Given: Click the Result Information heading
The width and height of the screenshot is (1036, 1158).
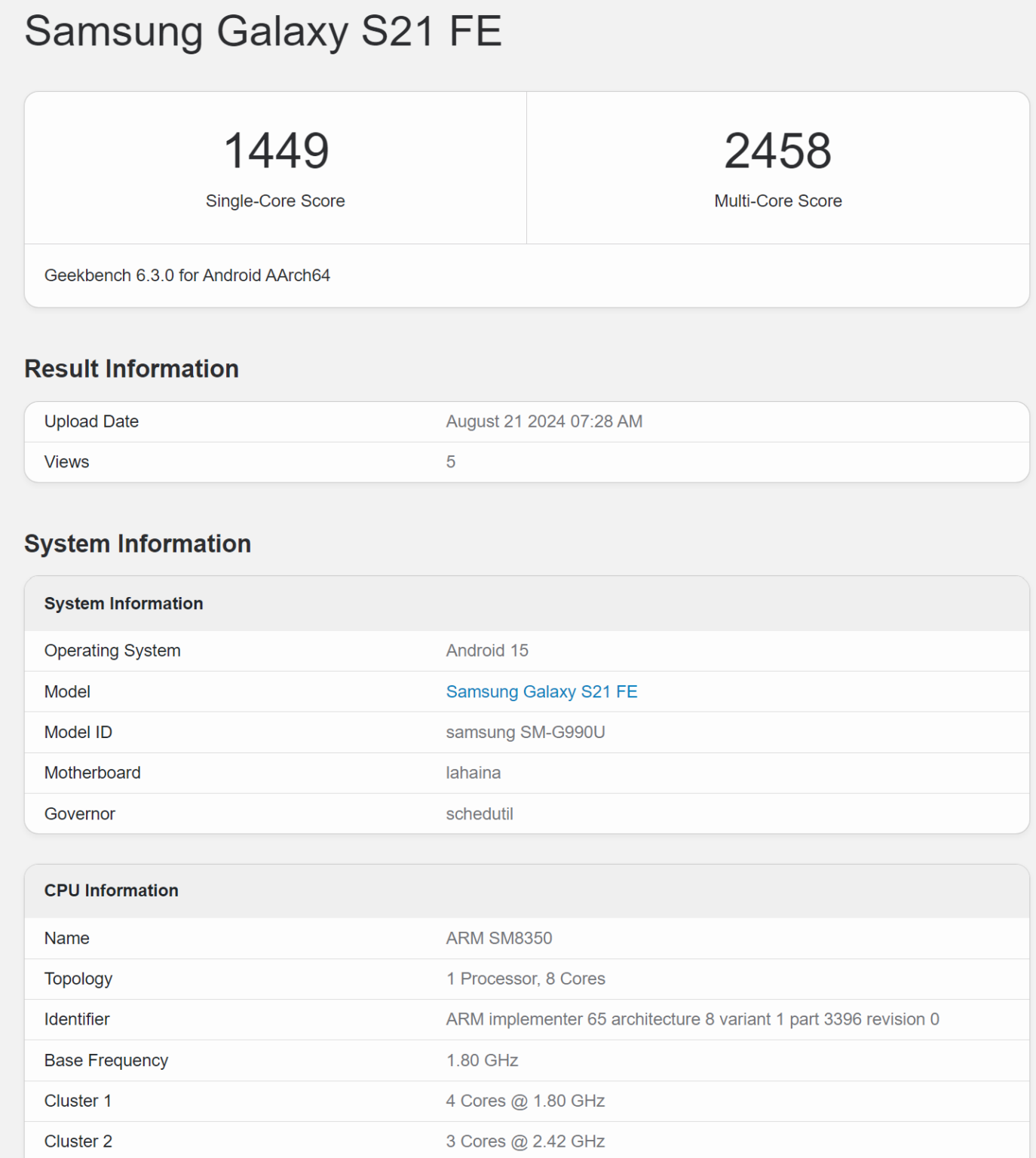Looking at the screenshot, I should point(131,369).
